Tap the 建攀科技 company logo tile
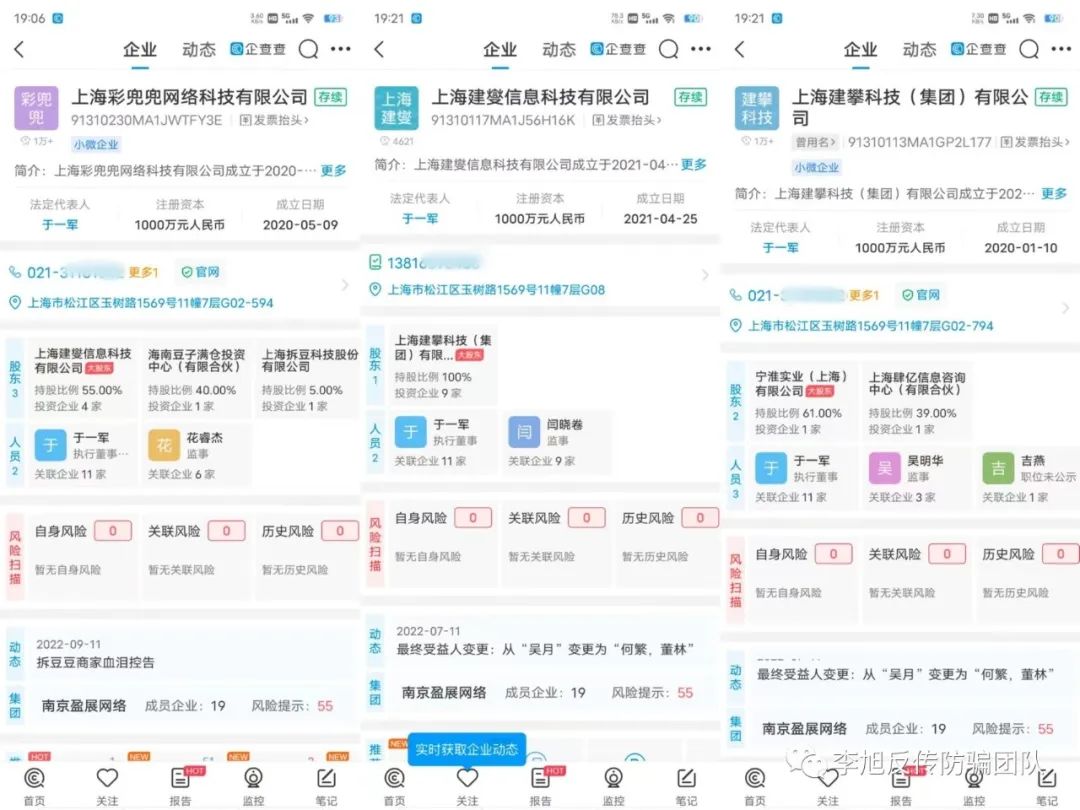The width and height of the screenshot is (1080, 810). [757, 108]
